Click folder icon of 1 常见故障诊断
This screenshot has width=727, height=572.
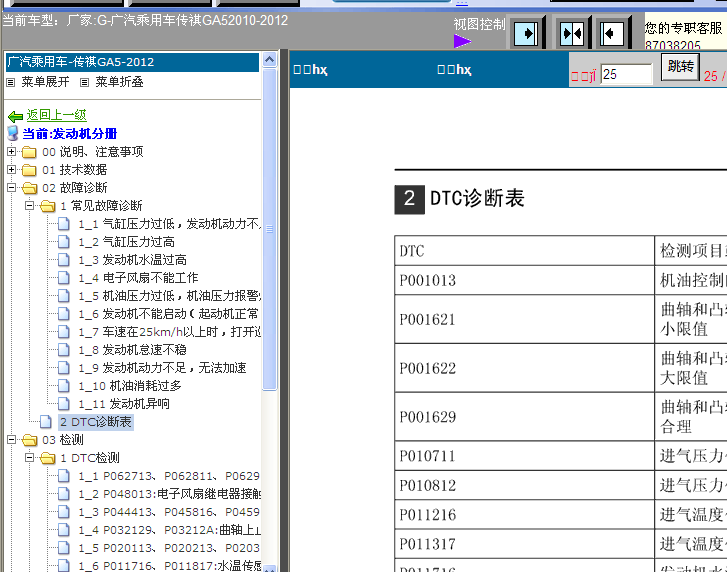pyautogui.click(x=48, y=206)
